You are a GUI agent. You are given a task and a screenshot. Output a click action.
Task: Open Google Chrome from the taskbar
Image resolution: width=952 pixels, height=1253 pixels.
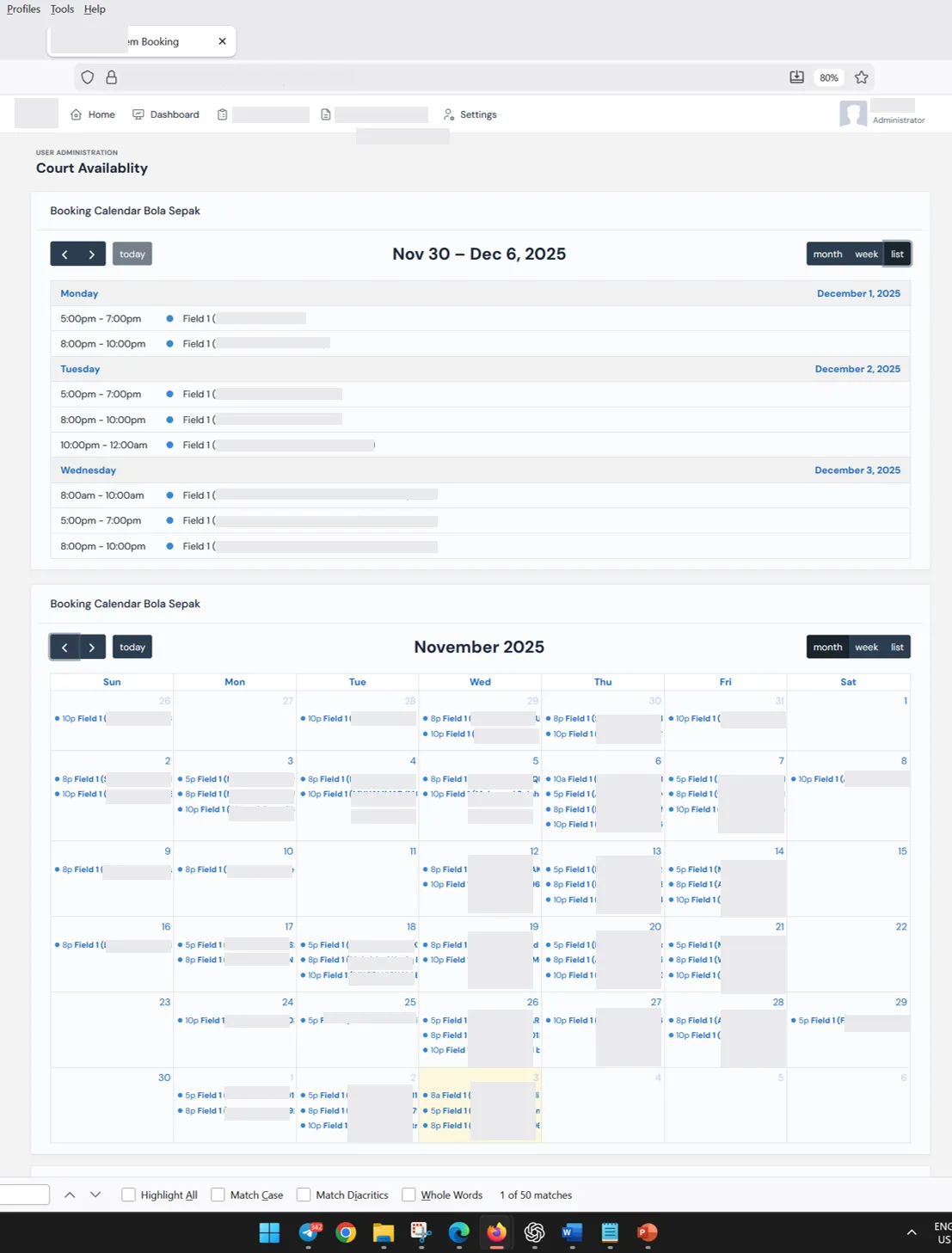tap(346, 1232)
